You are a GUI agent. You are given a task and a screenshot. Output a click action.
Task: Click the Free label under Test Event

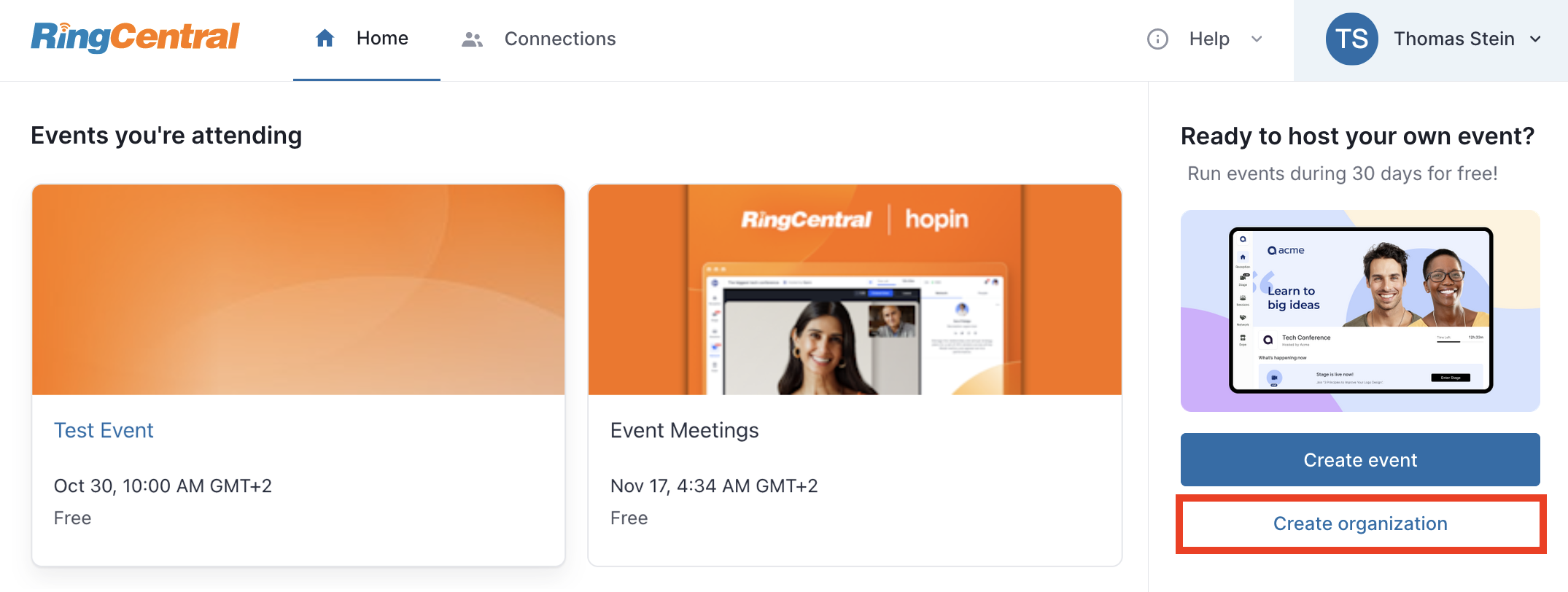pos(73,518)
